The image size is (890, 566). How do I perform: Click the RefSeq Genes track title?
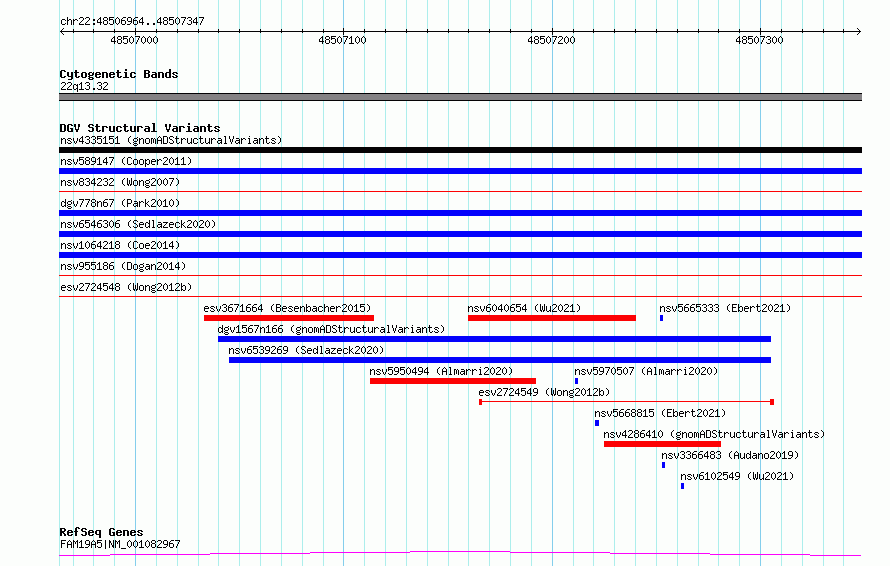click(x=101, y=532)
